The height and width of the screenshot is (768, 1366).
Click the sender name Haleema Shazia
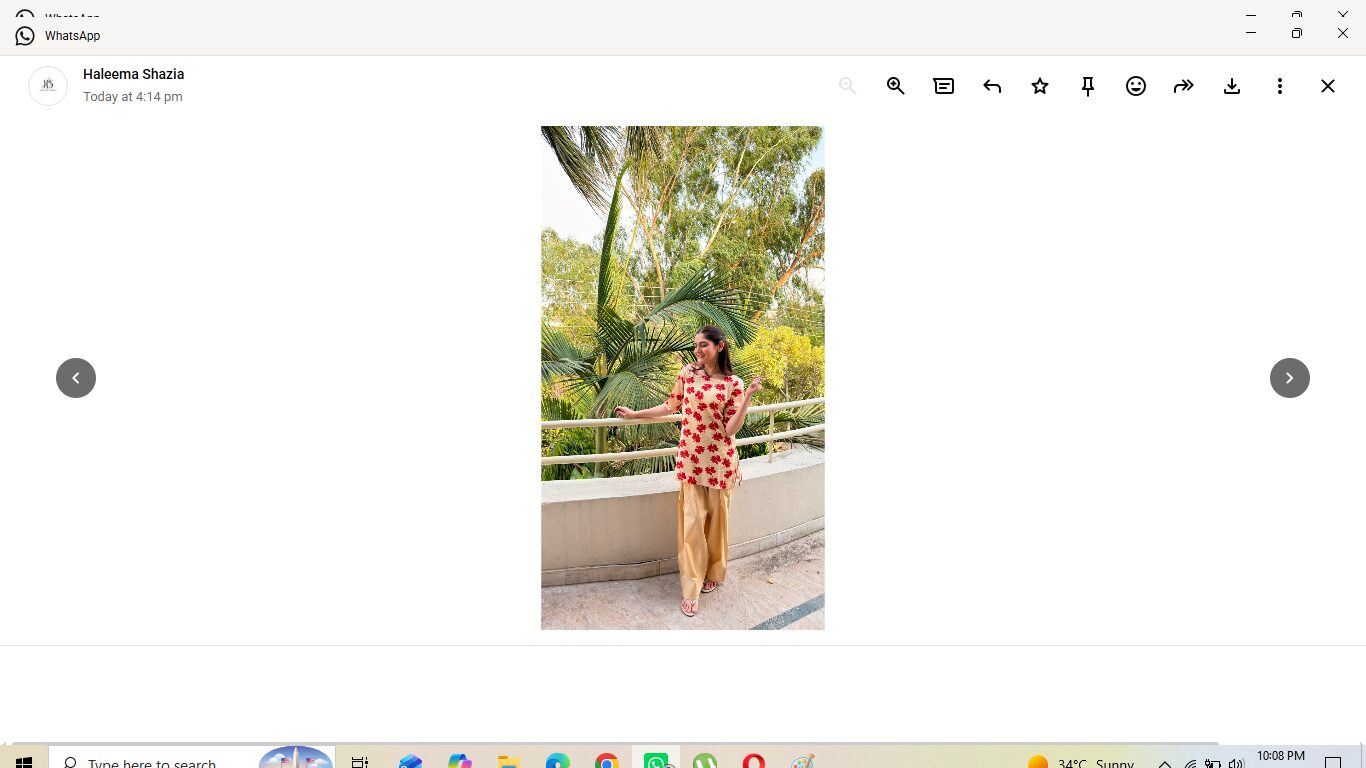(133, 74)
